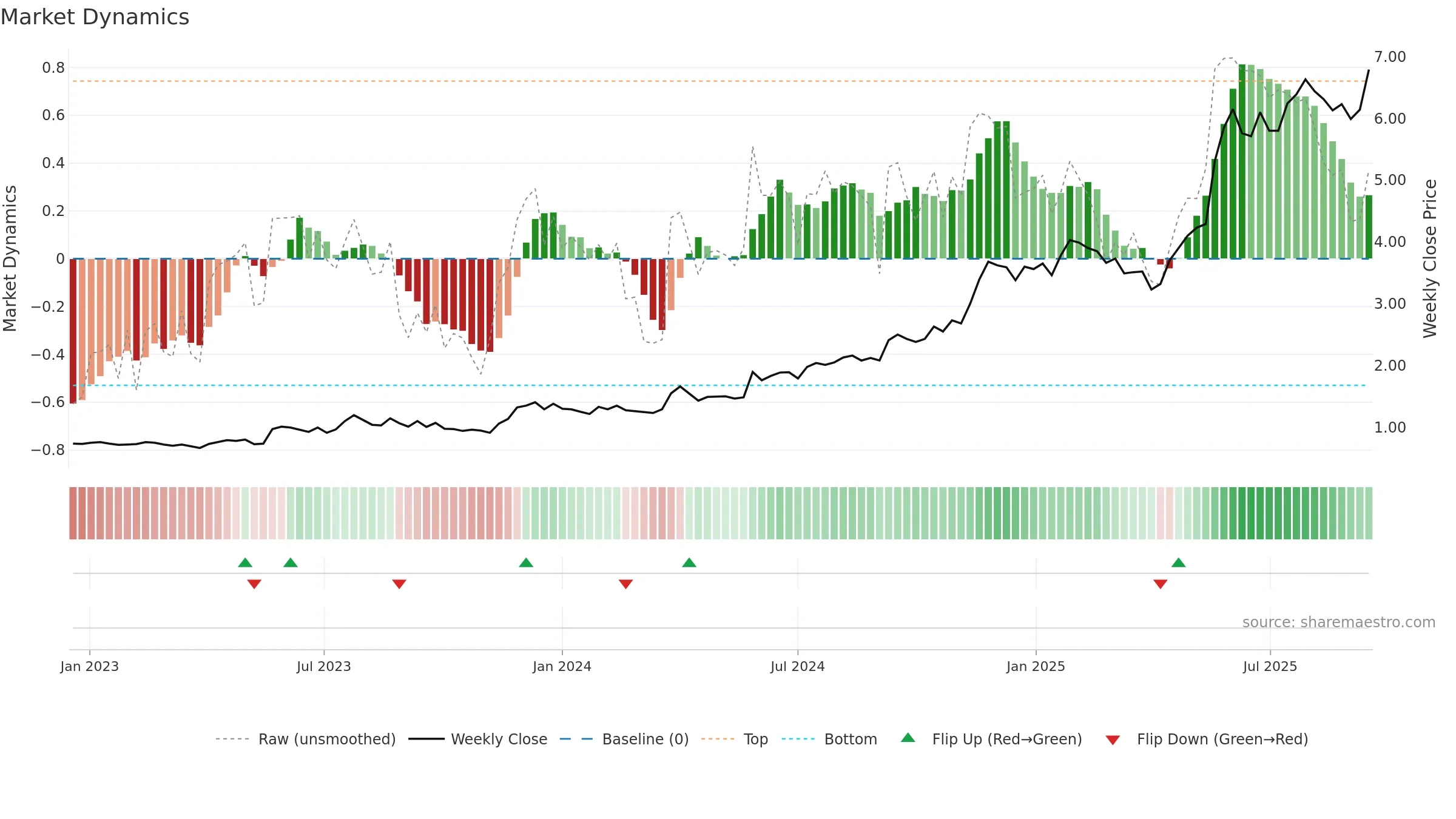Viewport: 1456px width, 819px height.
Task: Click the 0.8 left axis tick label
Action: click(53, 67)
